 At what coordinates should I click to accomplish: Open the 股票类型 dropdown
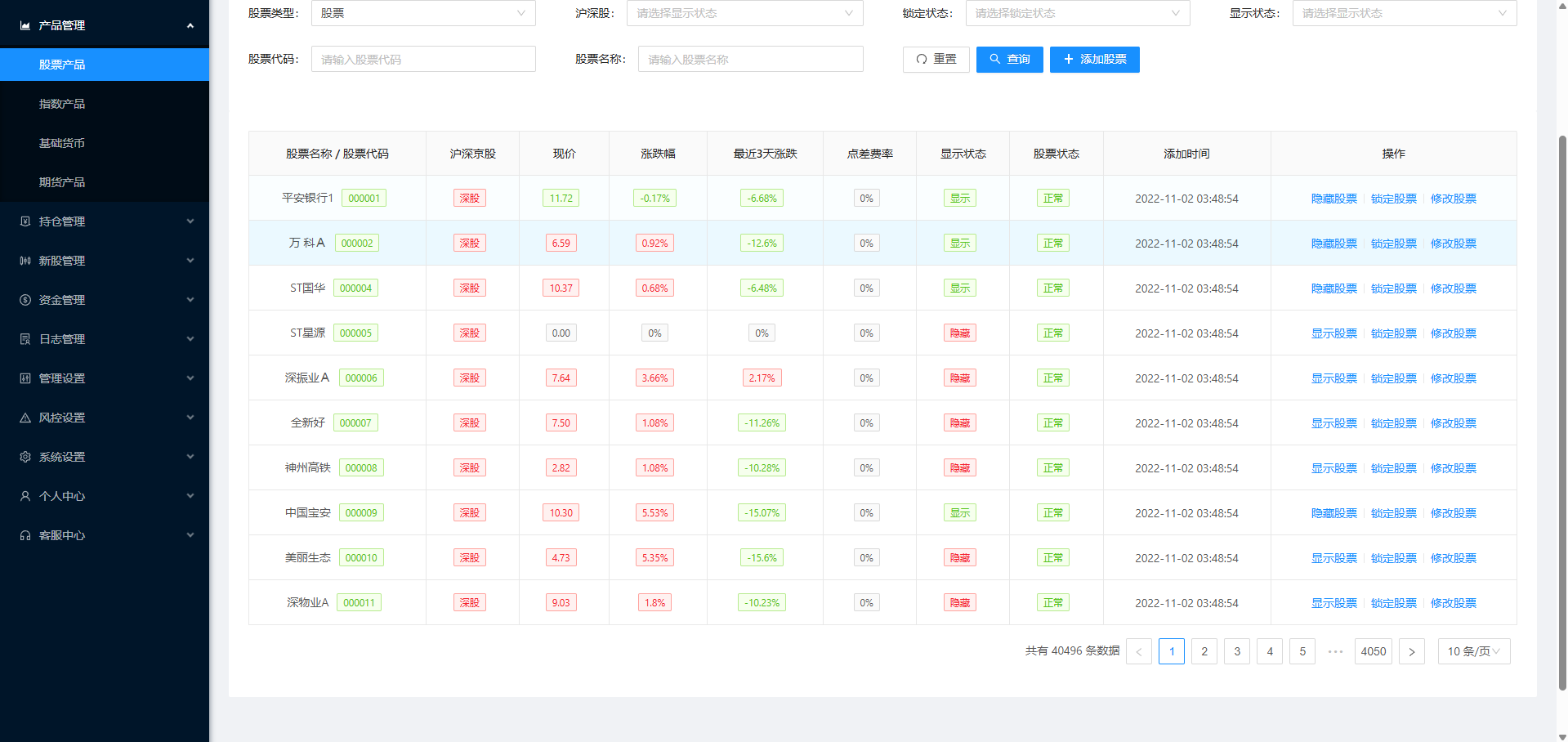(x=422, y=13)
